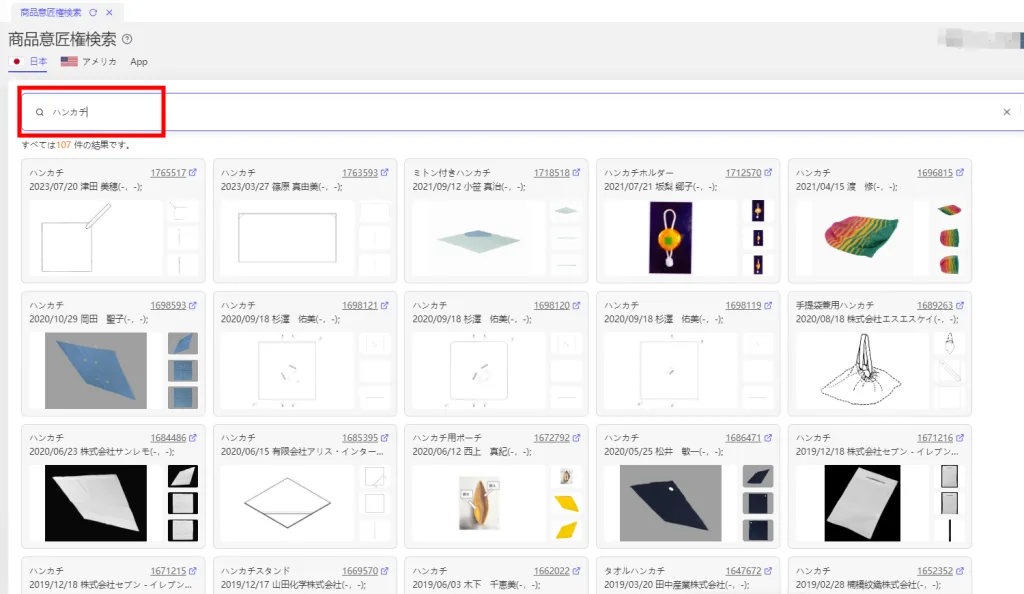
Task: Open external link icon for 1686471
Action: 767,438
